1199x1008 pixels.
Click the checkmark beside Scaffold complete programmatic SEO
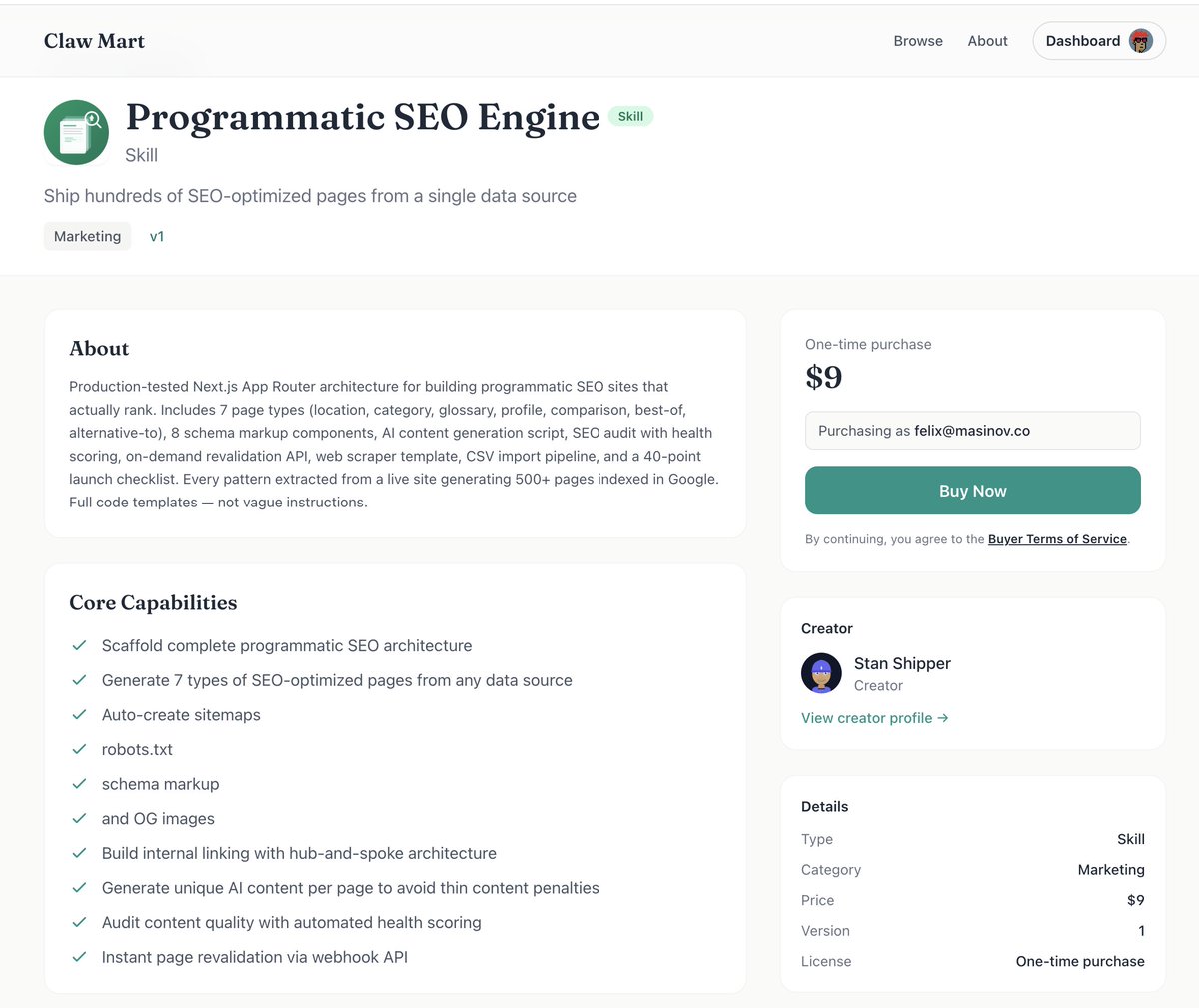pyautogui.click(x=79, y=646)
